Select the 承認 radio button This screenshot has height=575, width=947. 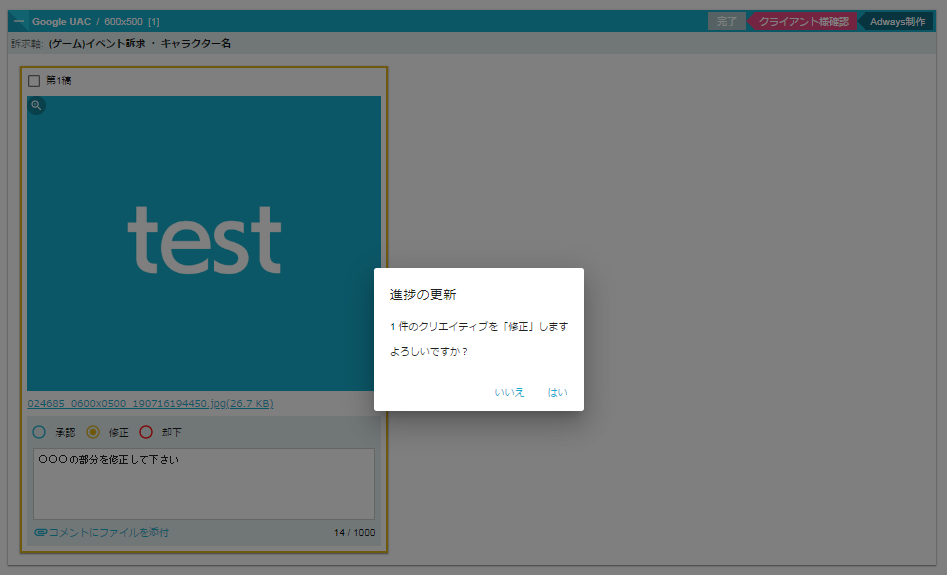pos(40,433)
